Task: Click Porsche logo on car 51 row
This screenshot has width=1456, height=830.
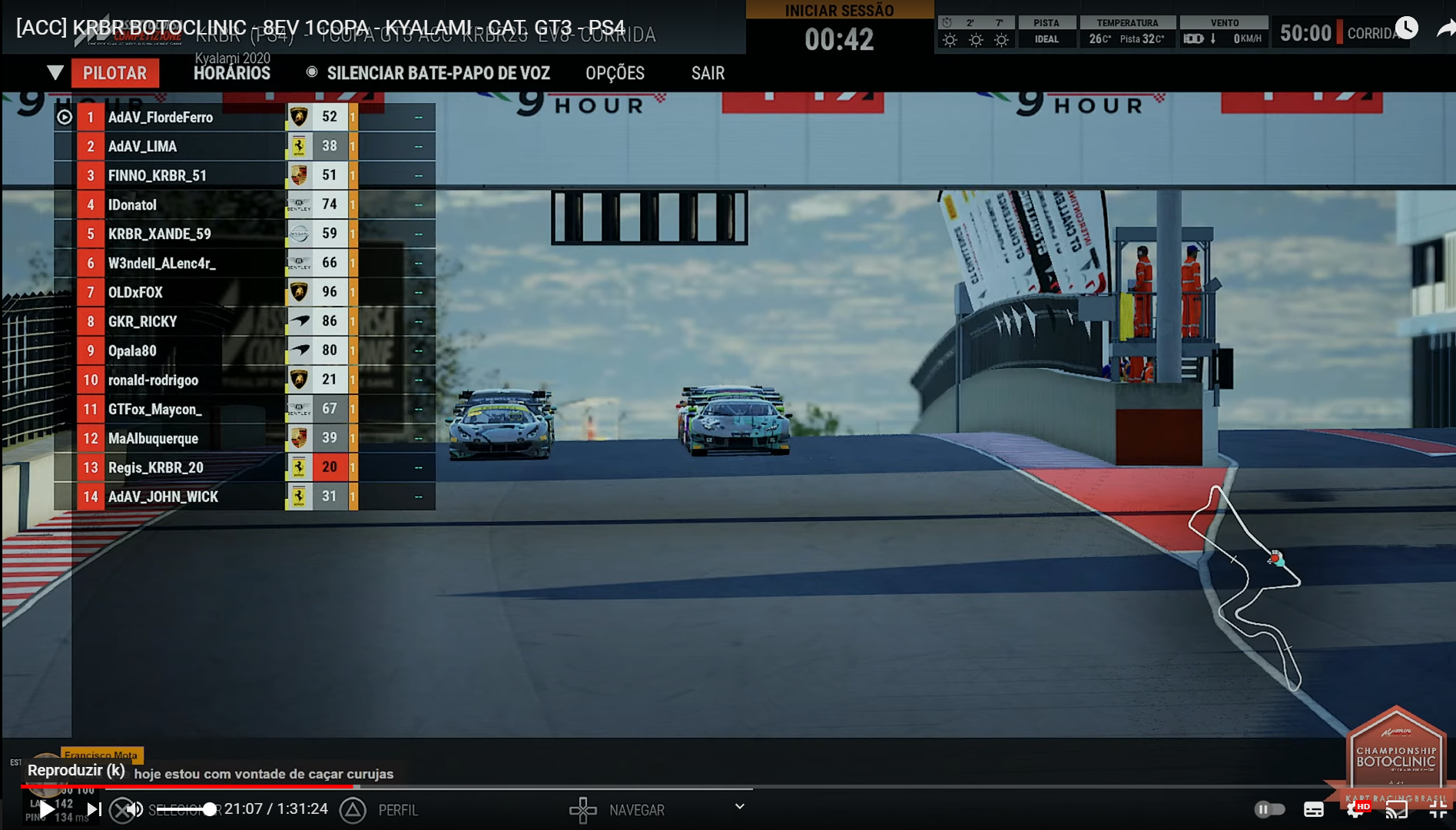Action: (x=299, y=175)
